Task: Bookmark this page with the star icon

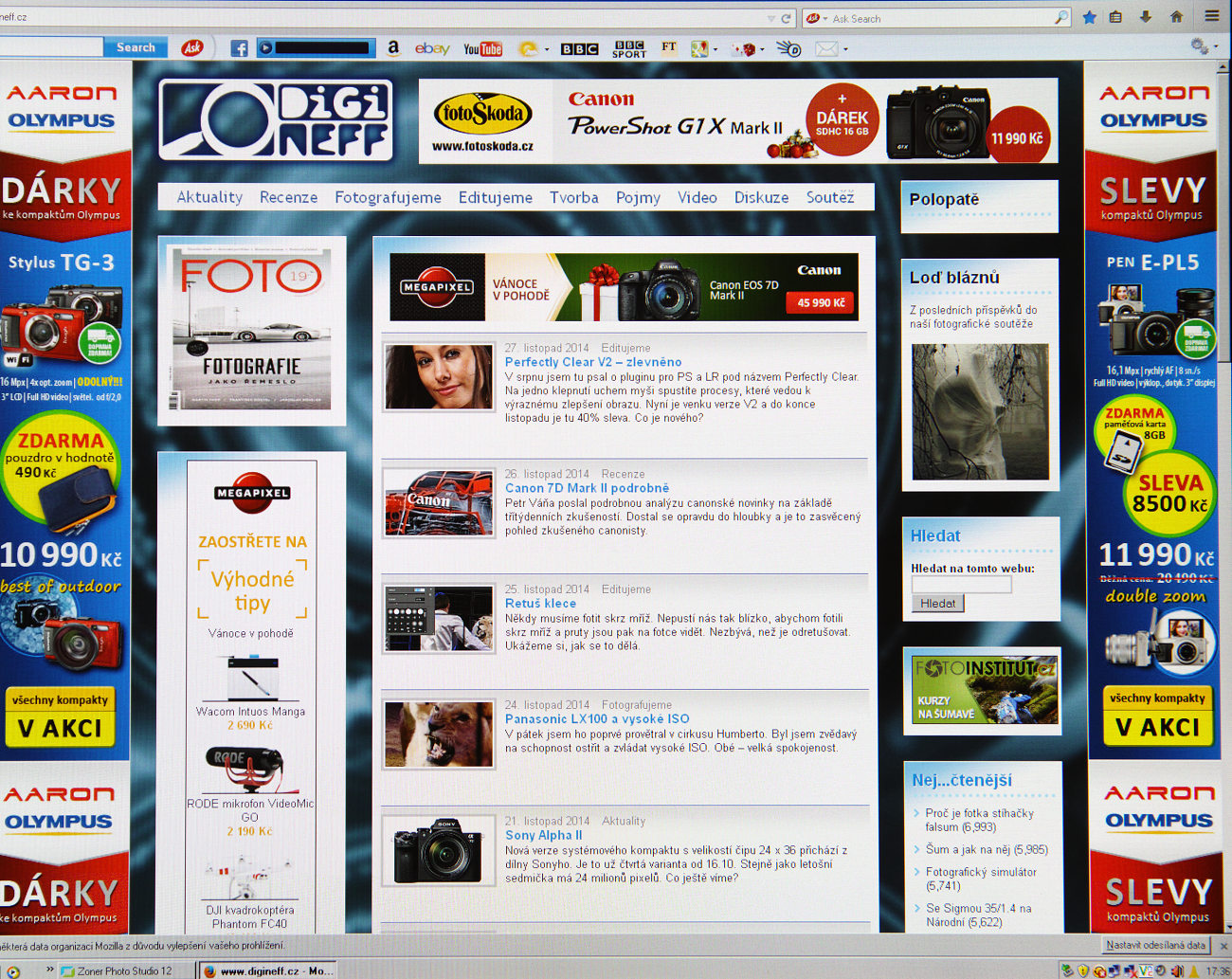Action: (x=1089, y=17)
